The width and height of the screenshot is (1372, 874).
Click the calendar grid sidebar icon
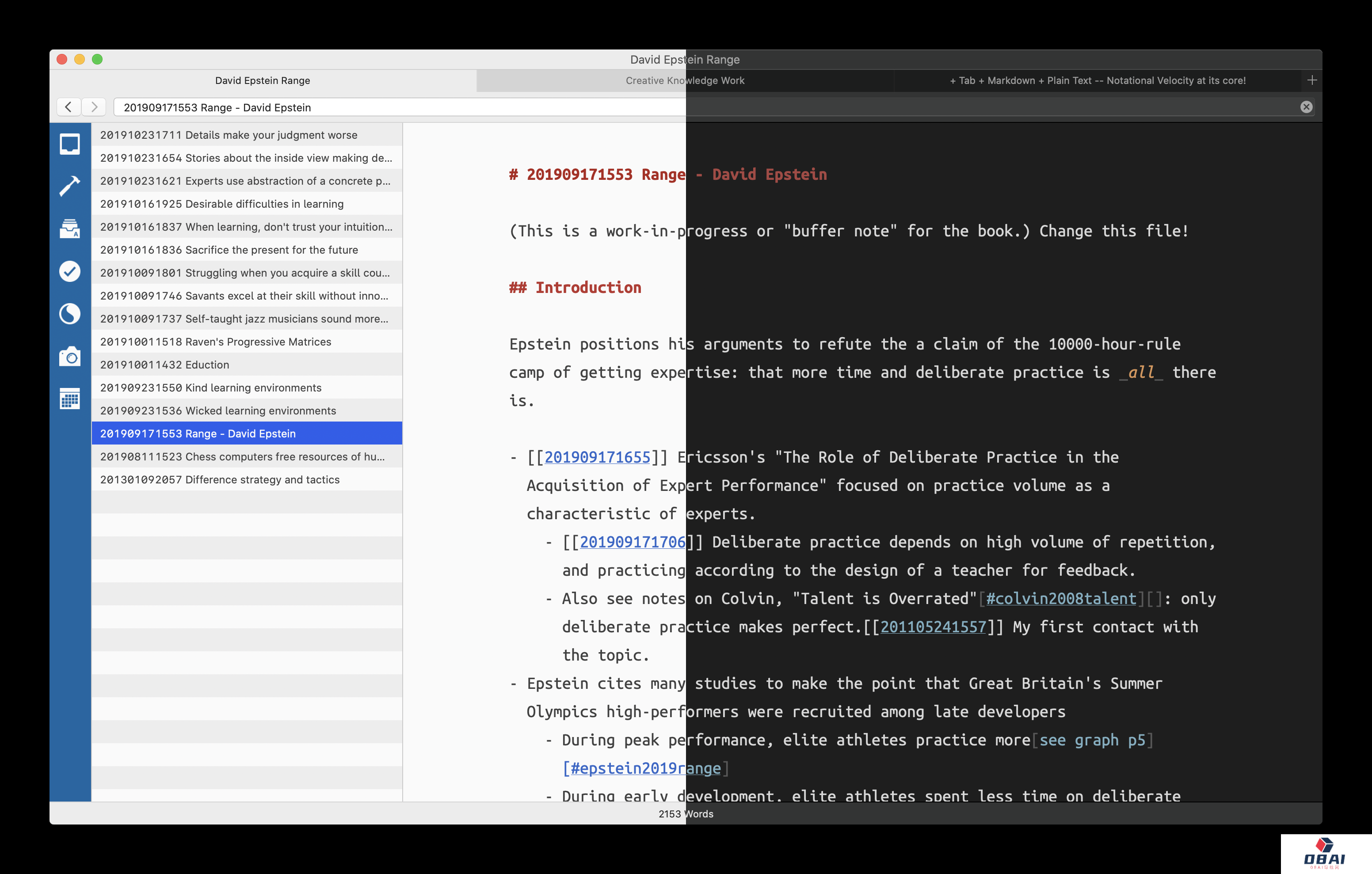coord(69,399)
